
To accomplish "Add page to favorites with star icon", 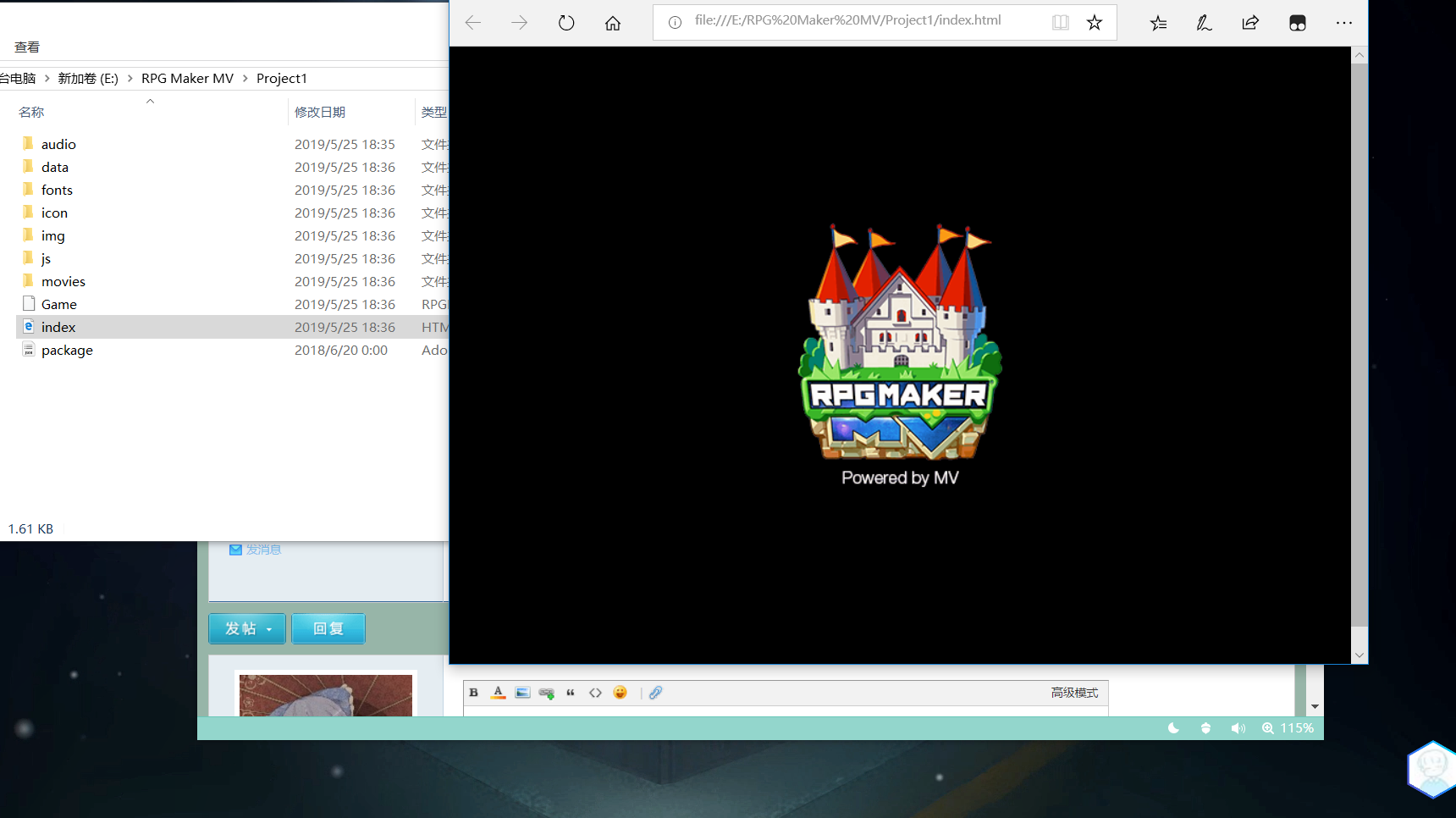I will [1095, 23].
